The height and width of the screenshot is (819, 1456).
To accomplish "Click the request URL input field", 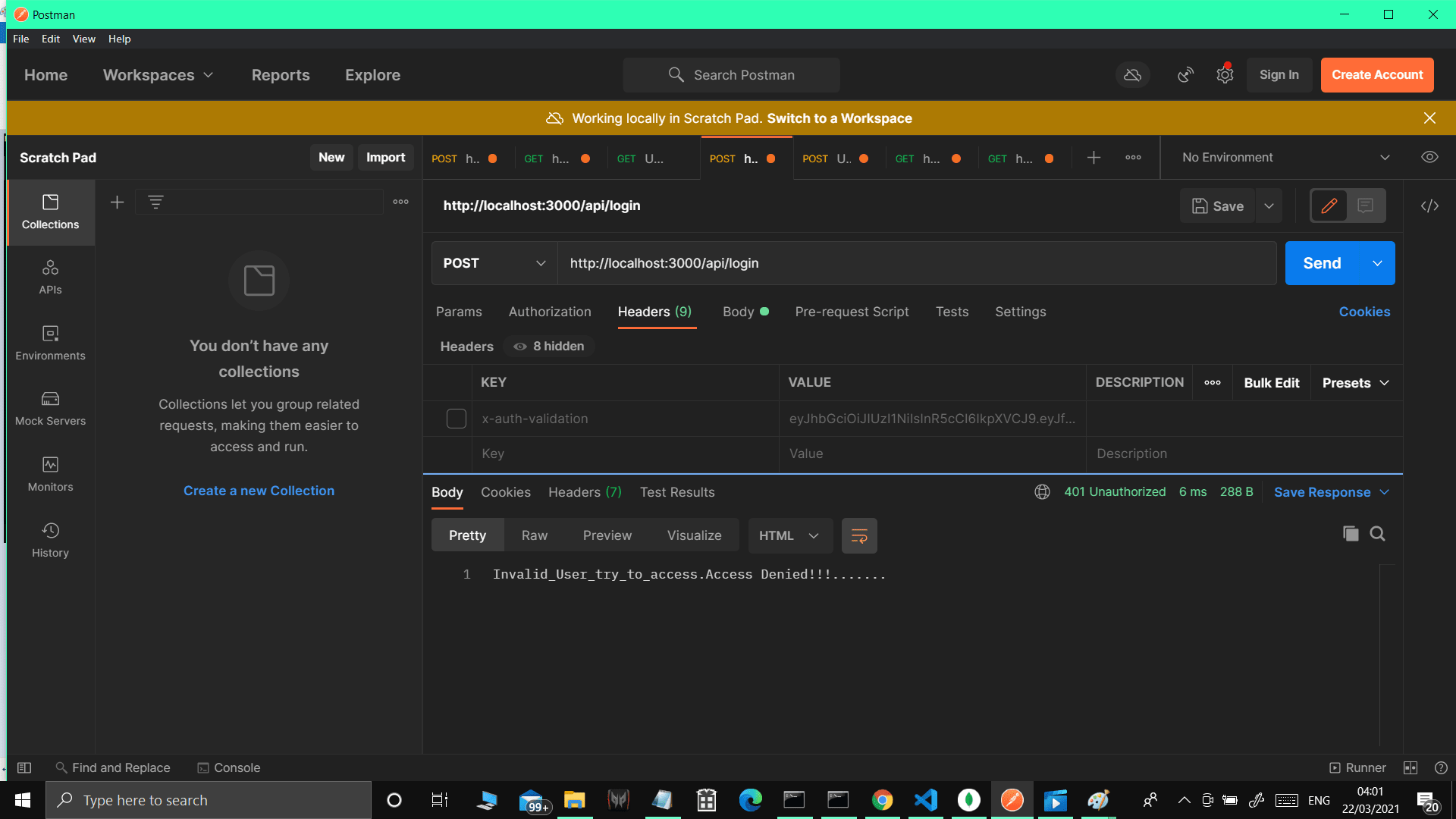I will click(x=917, y=263).
